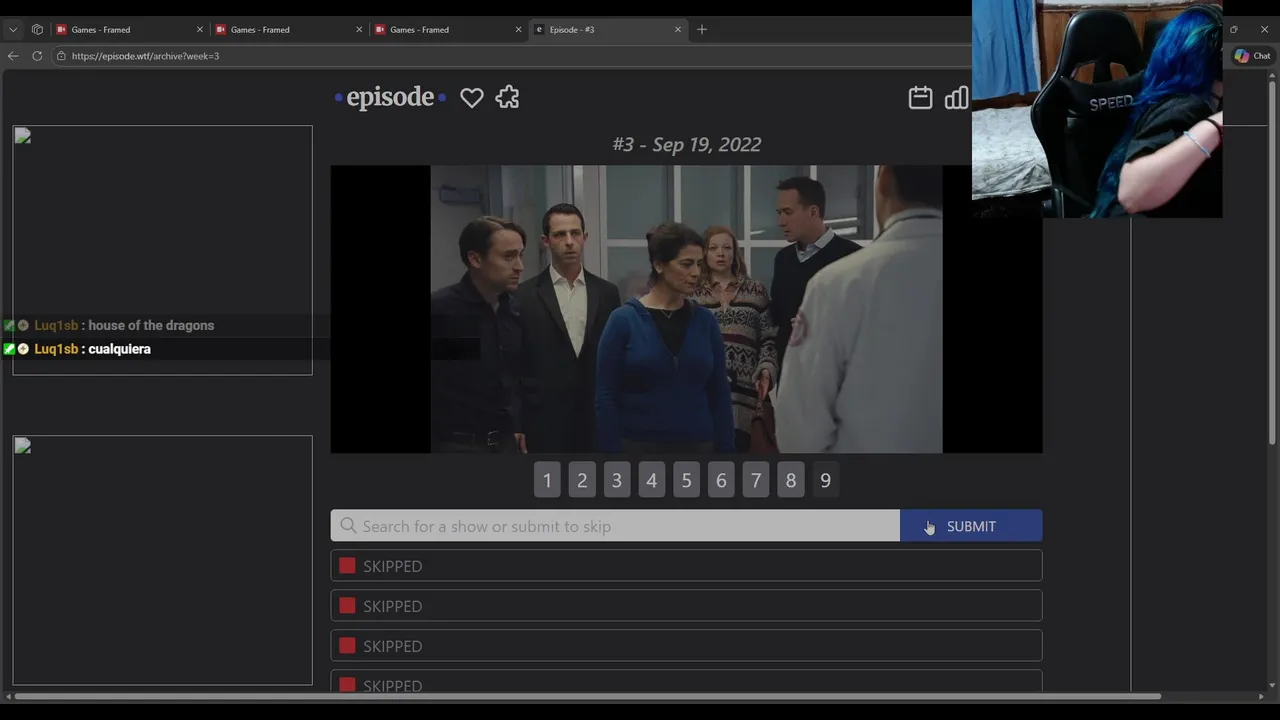The height and width of the screenshot is (720, 1280).
Task: Click the address bar URL episode.wtf
Action: click(x=145, y=56)
